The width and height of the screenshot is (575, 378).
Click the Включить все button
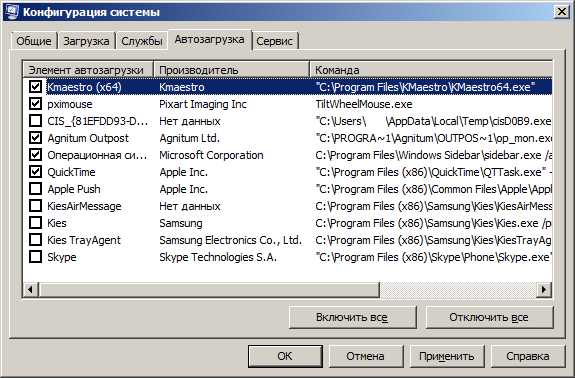point(352,317)
